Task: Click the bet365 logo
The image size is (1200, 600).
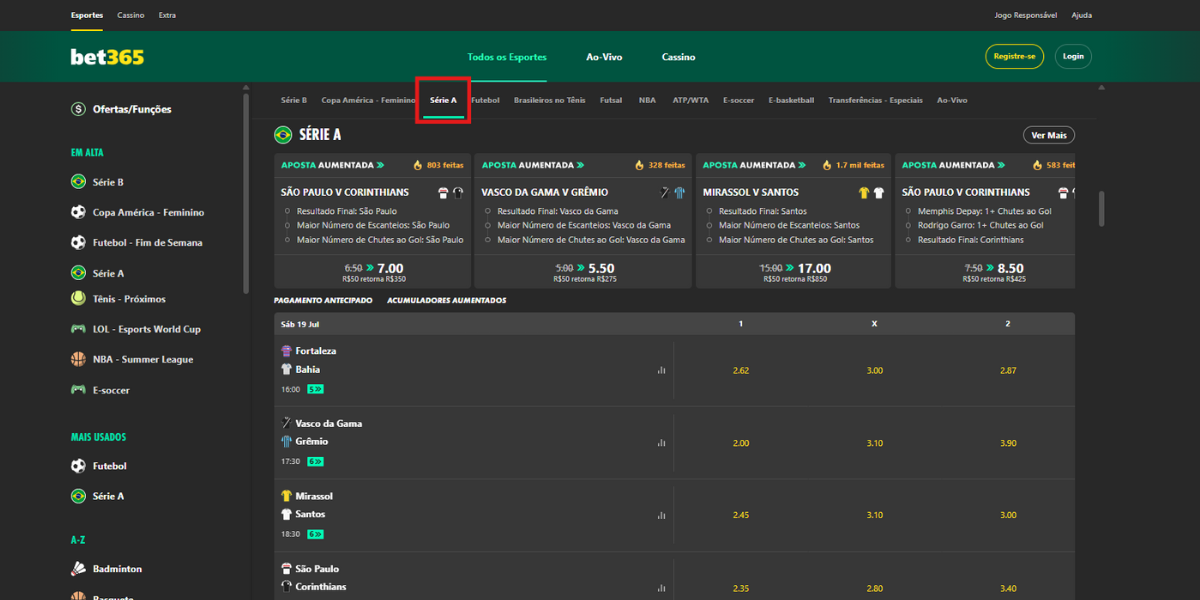Action: click(x=107, y=57)
